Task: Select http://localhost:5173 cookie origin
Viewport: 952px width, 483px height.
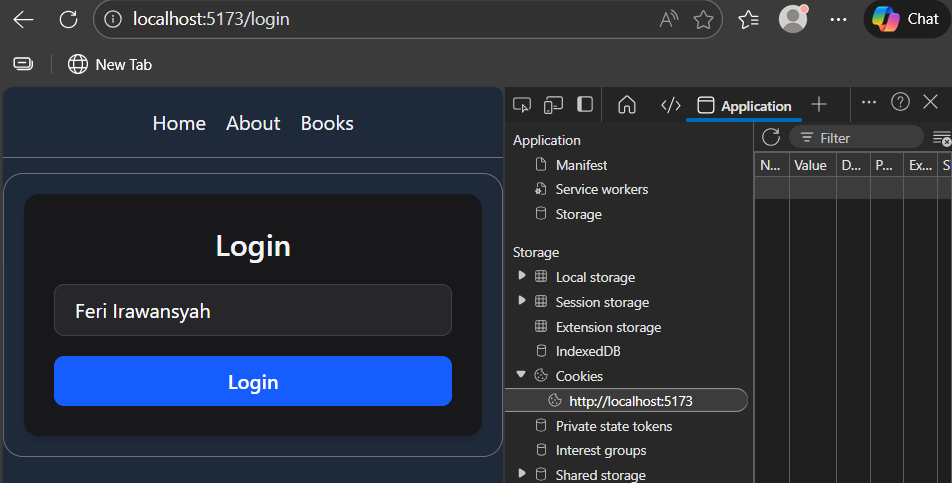Action: point(627,400)
